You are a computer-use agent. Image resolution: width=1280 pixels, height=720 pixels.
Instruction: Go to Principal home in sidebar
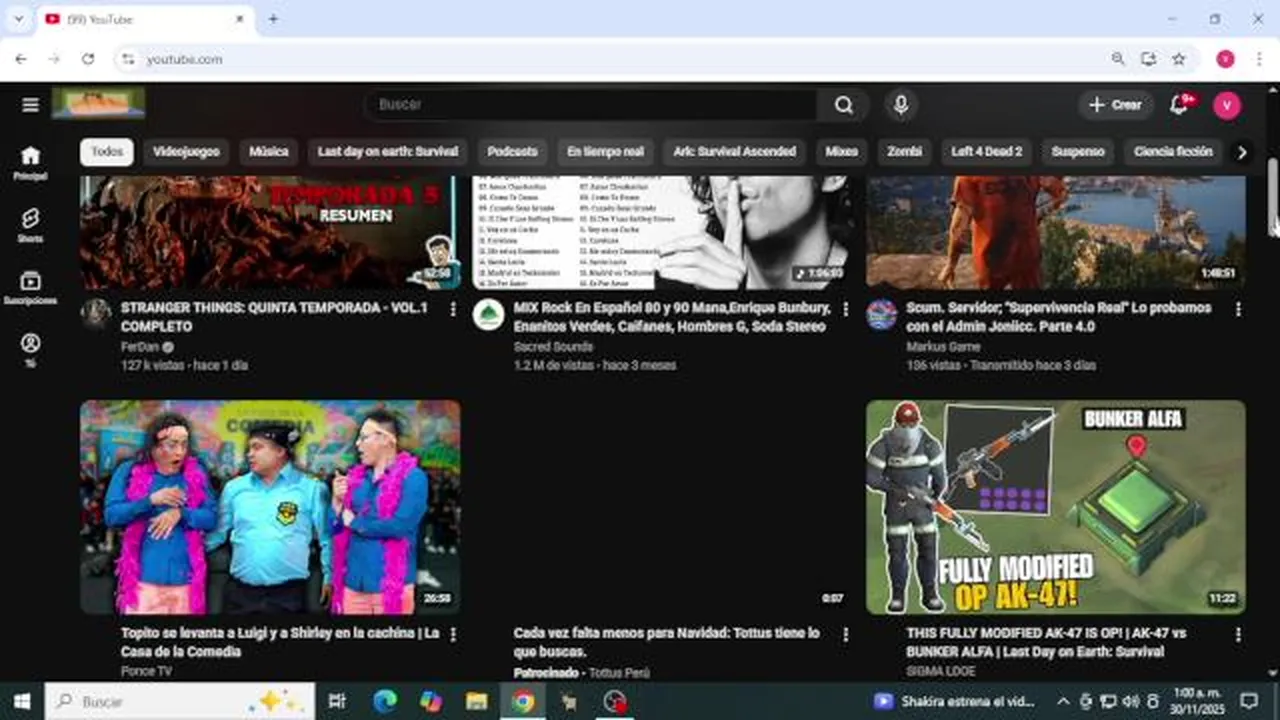click(x=30, y=164)
